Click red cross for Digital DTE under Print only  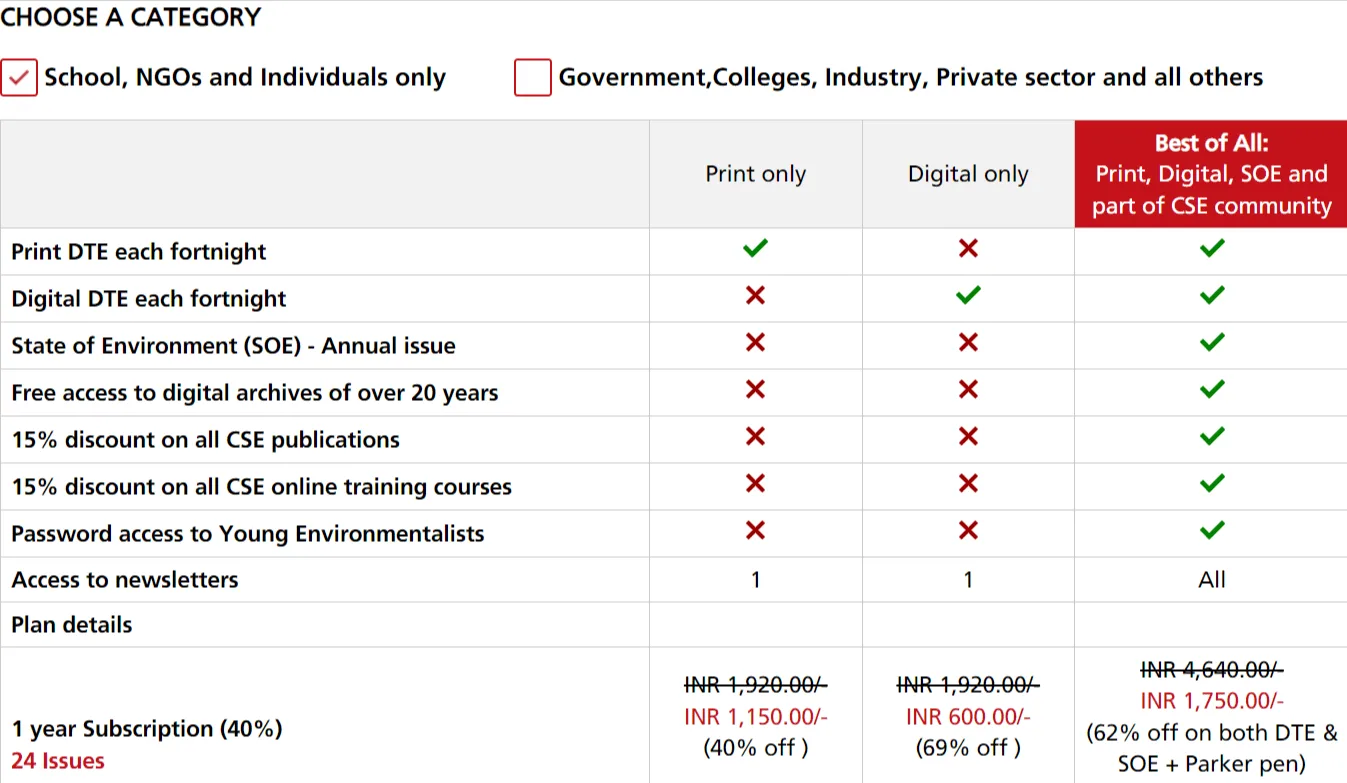[x=756, y=295]
